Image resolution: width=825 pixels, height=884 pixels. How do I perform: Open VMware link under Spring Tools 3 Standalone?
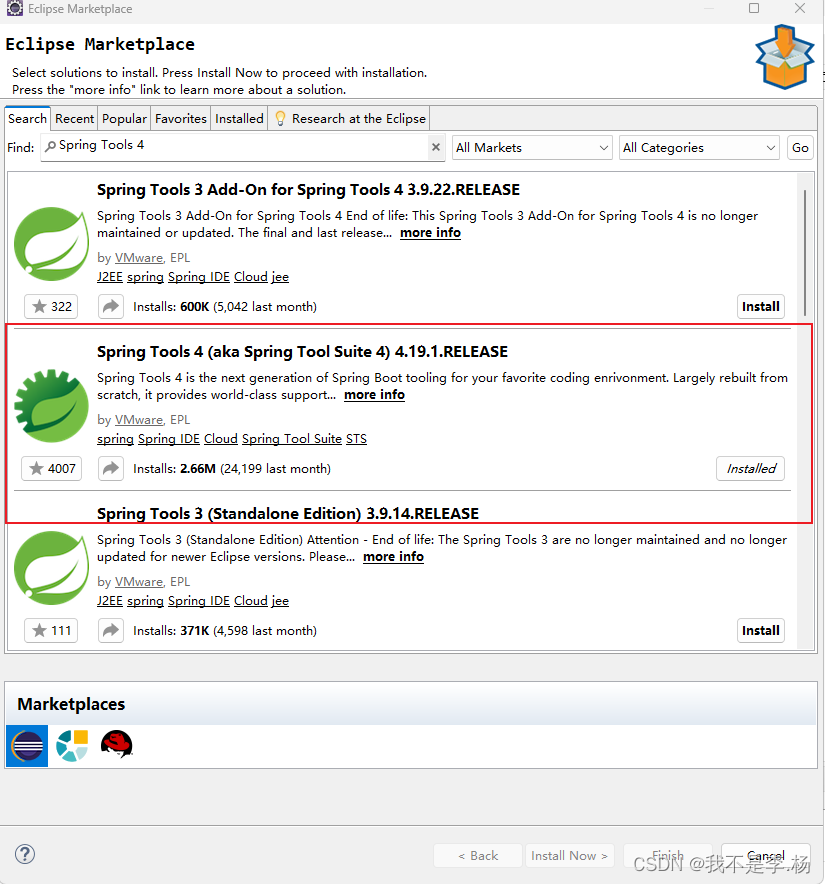(139, 582)
